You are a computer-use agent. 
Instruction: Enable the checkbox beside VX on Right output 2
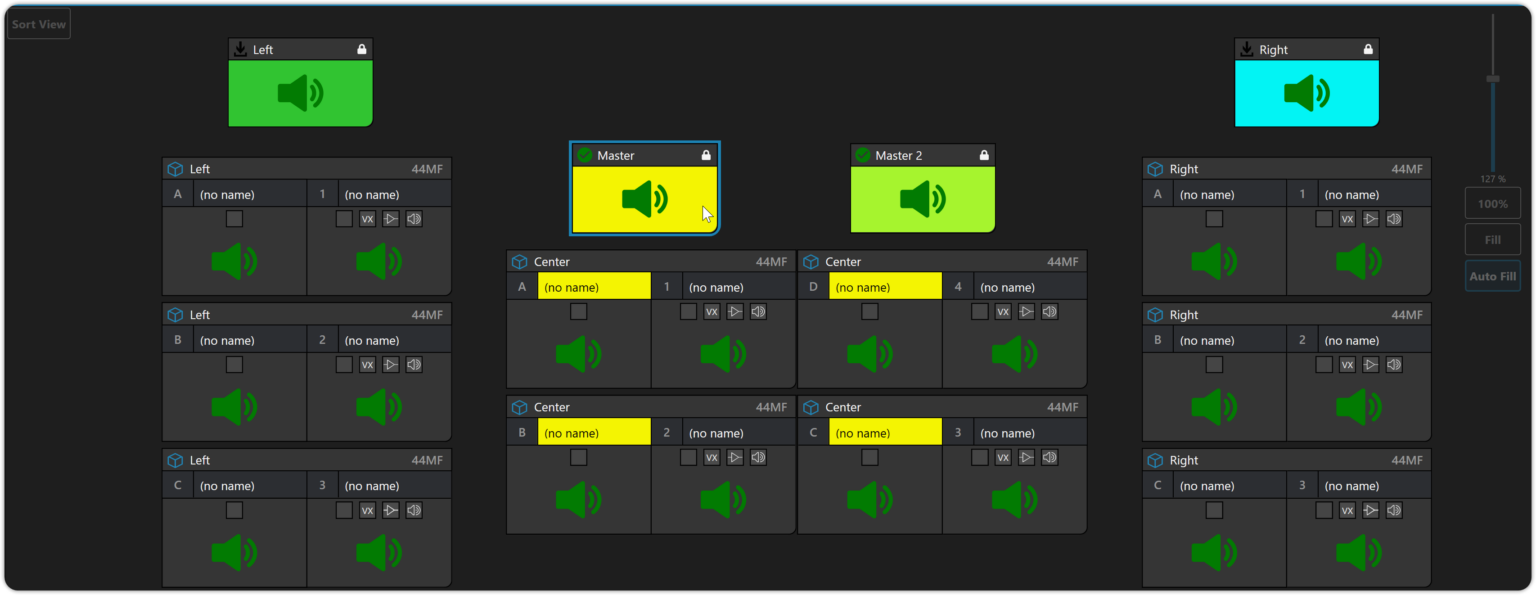click(1324, 365)
